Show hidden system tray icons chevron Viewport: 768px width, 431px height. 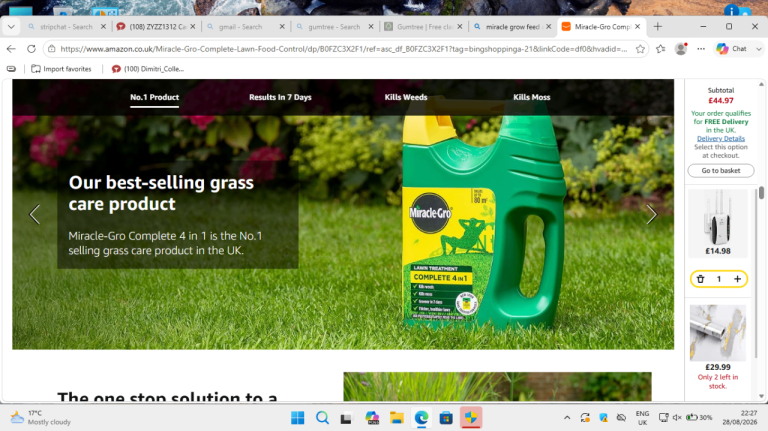click(x=567, y=418)
